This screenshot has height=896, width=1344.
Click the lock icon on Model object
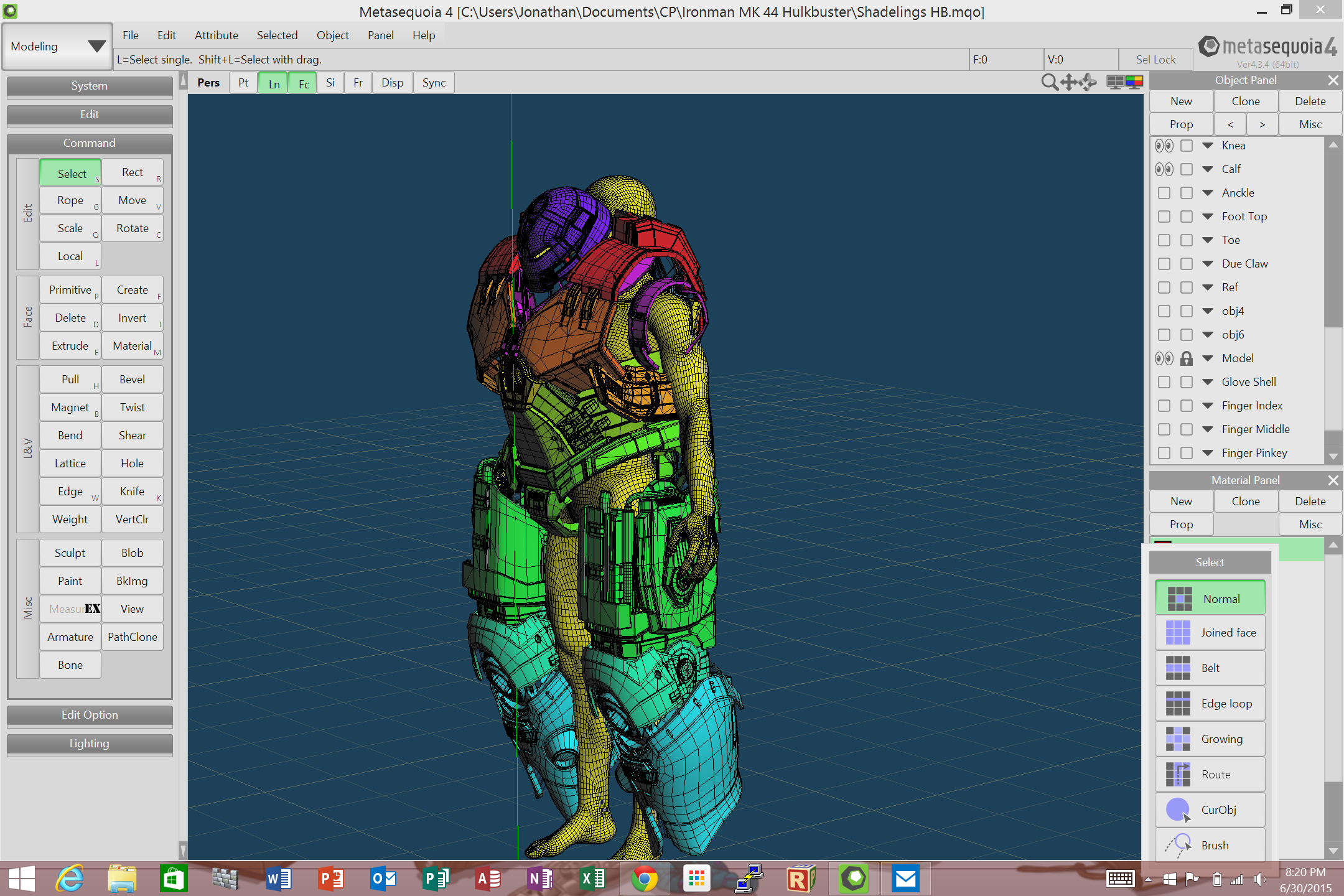pyautogui.click(x=1187, y=358)
